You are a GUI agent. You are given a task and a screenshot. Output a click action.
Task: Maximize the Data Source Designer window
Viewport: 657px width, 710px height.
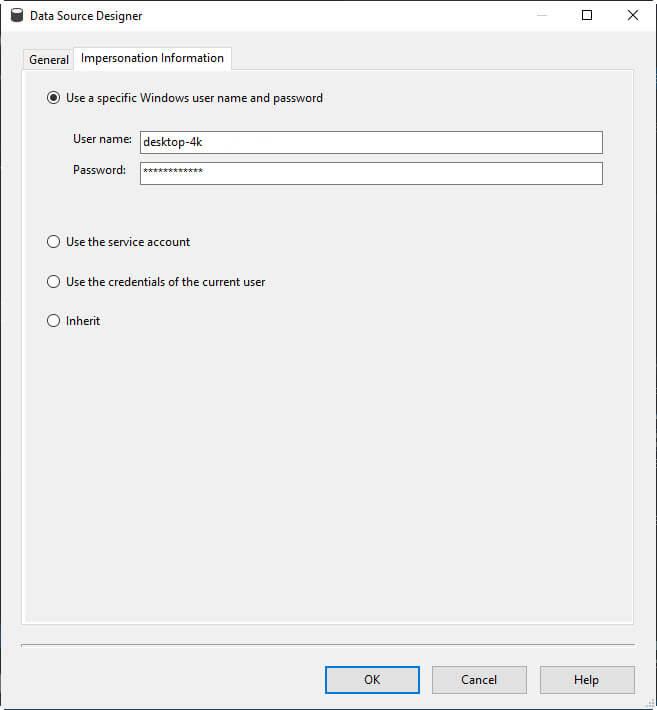[587, 16]
